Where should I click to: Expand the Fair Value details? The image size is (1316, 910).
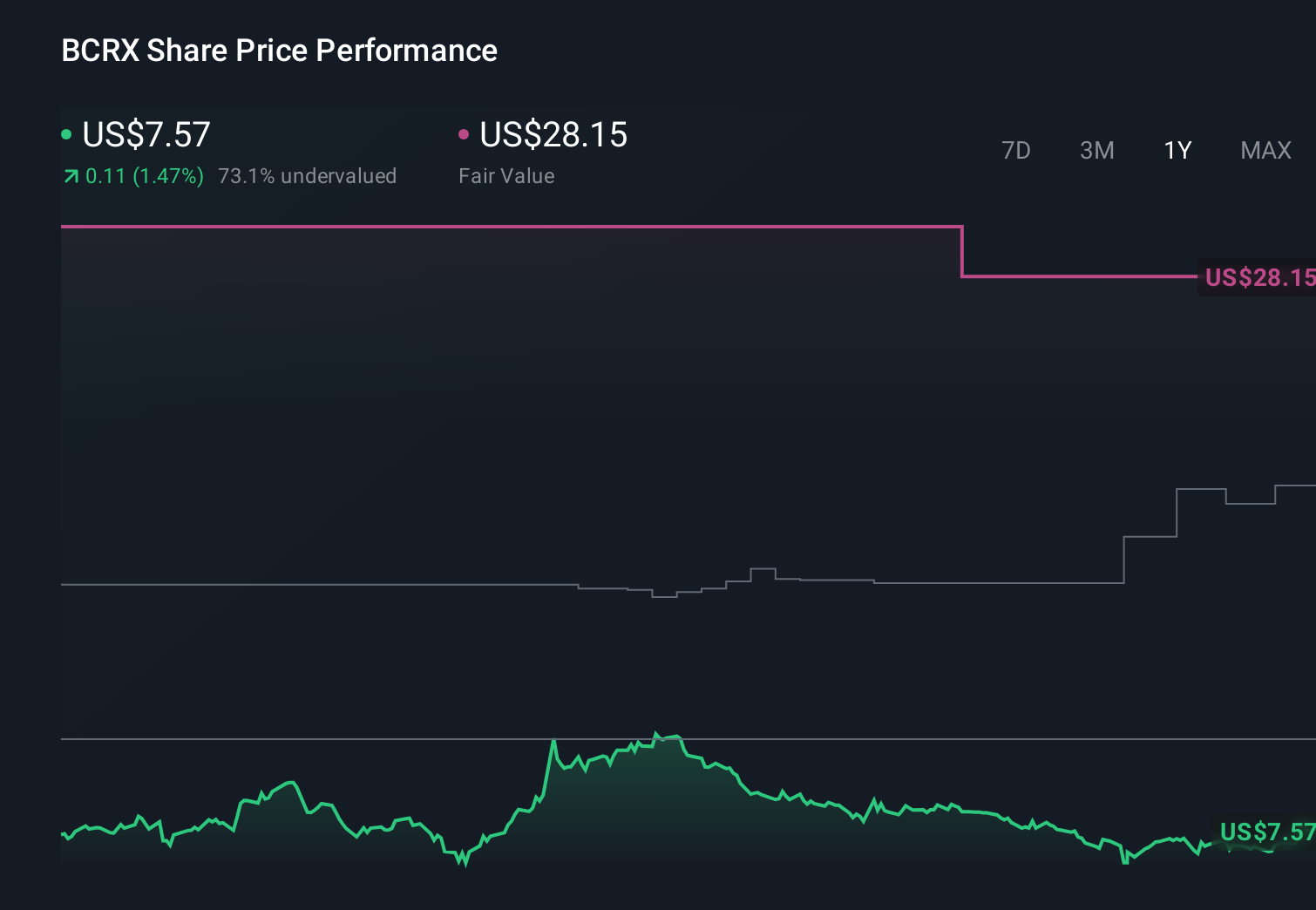coord(505,175)
